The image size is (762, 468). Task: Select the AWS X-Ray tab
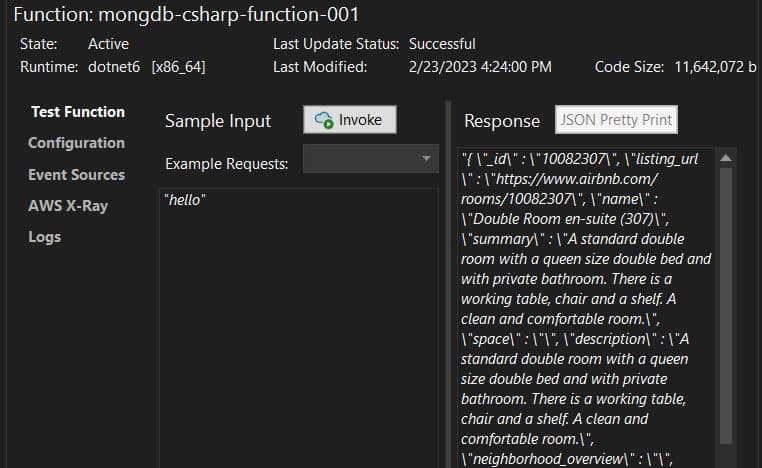click(x=68, y=206)
